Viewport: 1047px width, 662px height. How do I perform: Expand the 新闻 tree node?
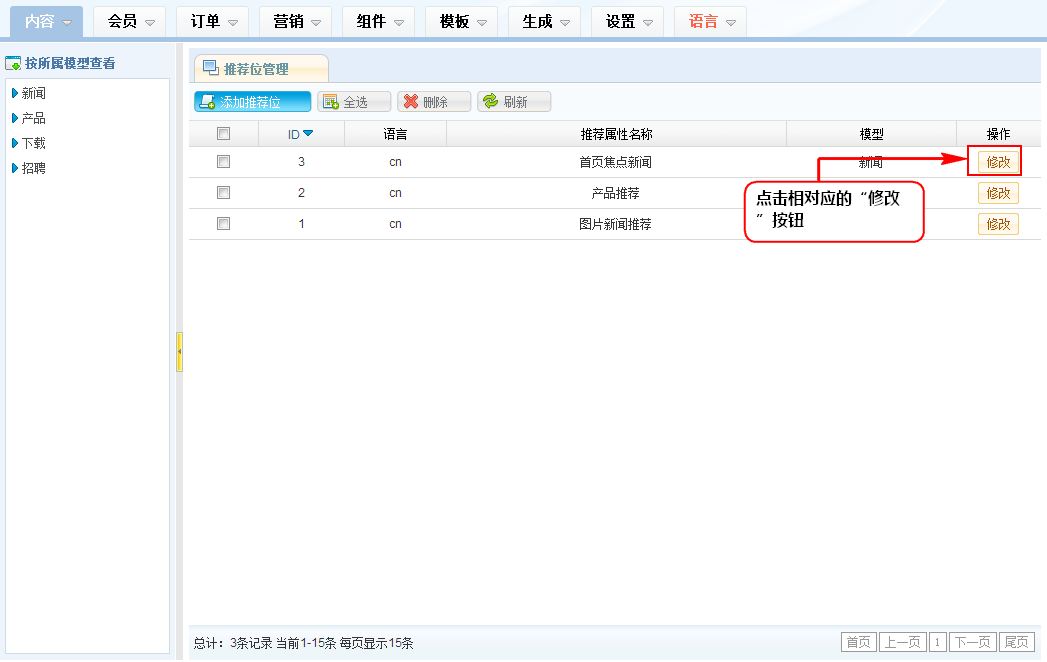point(15,94)
